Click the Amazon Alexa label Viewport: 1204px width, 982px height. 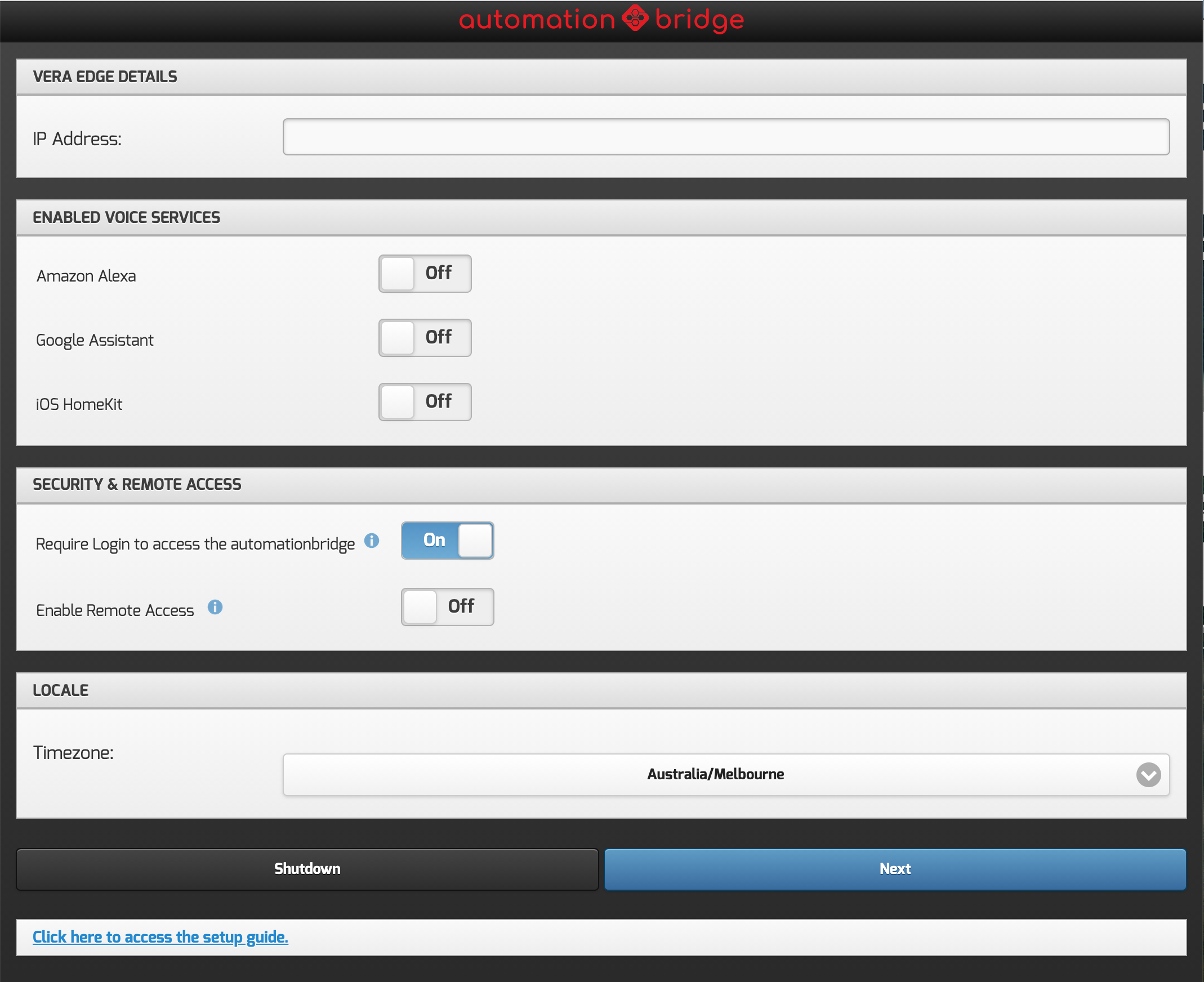[x=86, y=276]
